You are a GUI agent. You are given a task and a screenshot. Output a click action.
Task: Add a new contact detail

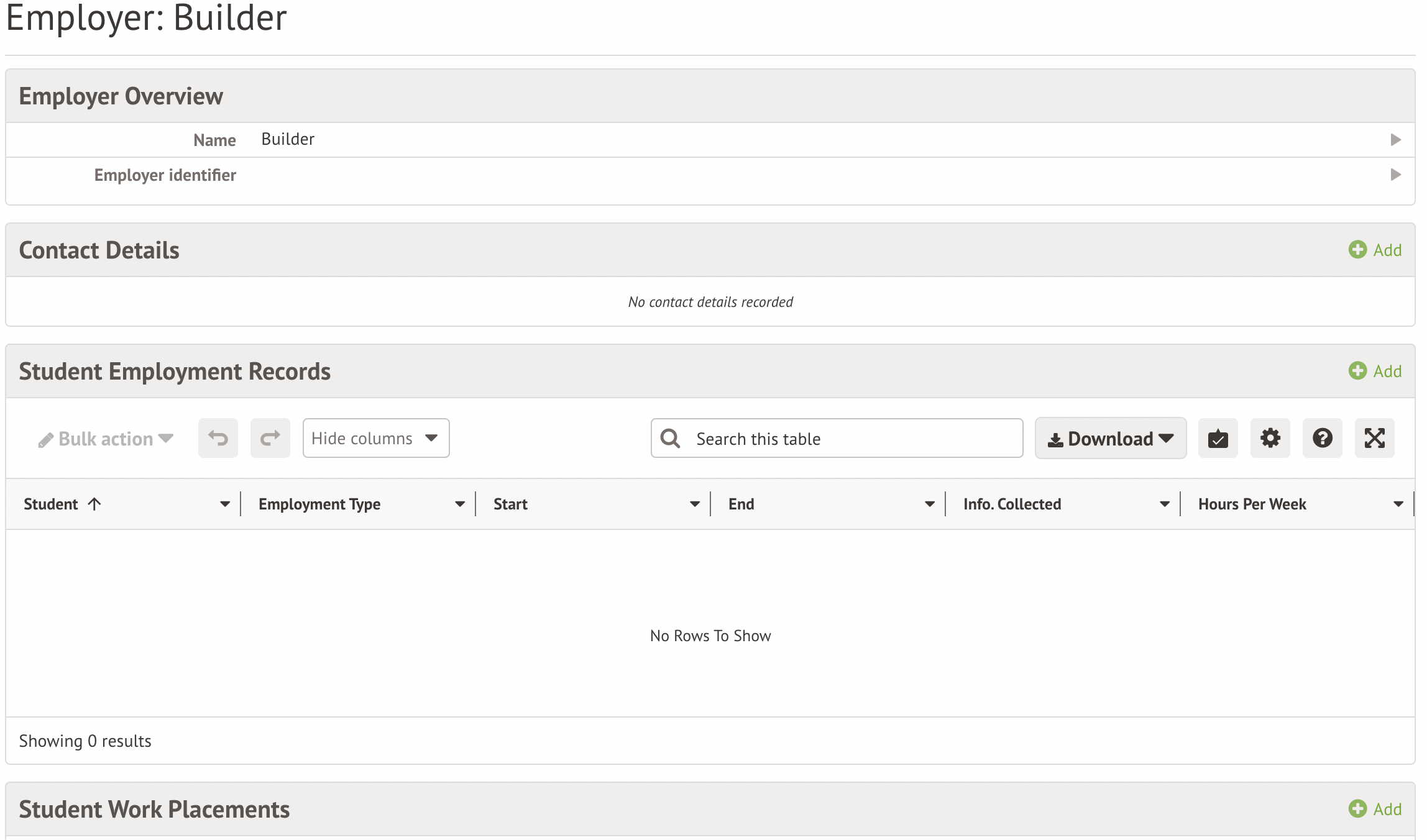pyautogui.click(x=1375, y=250)
